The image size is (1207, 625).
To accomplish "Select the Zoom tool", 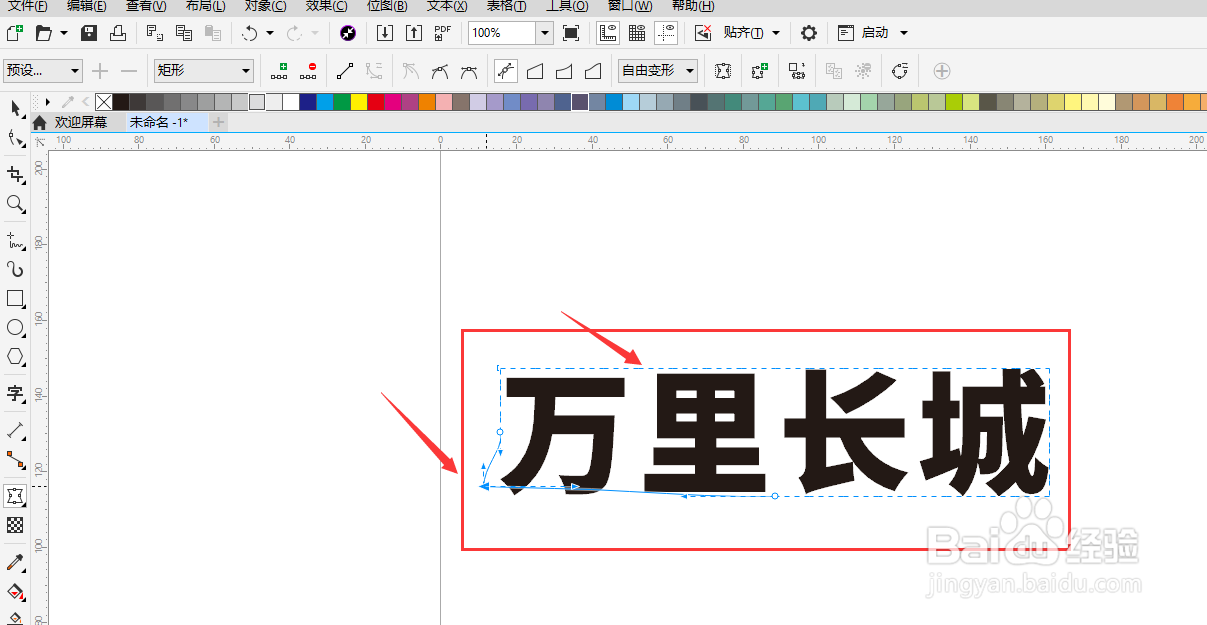I will pyautogui.click(x=15, y=204).
